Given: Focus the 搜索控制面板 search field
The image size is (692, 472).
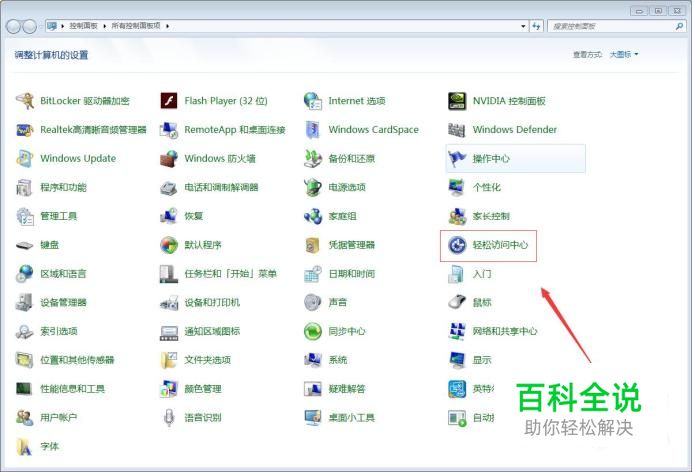Looking at the screenshot, I should [612, 26].
